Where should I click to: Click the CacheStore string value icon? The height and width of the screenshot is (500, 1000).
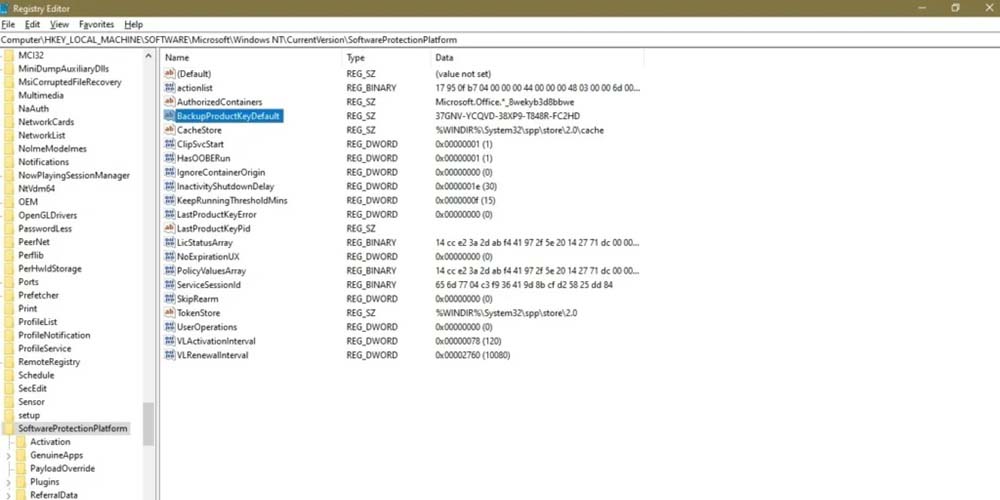169,130
